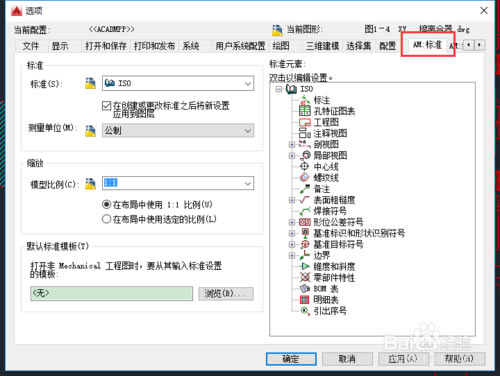
Task: Expand the 表面粗糙度 tree node
Action: [292, 200]
